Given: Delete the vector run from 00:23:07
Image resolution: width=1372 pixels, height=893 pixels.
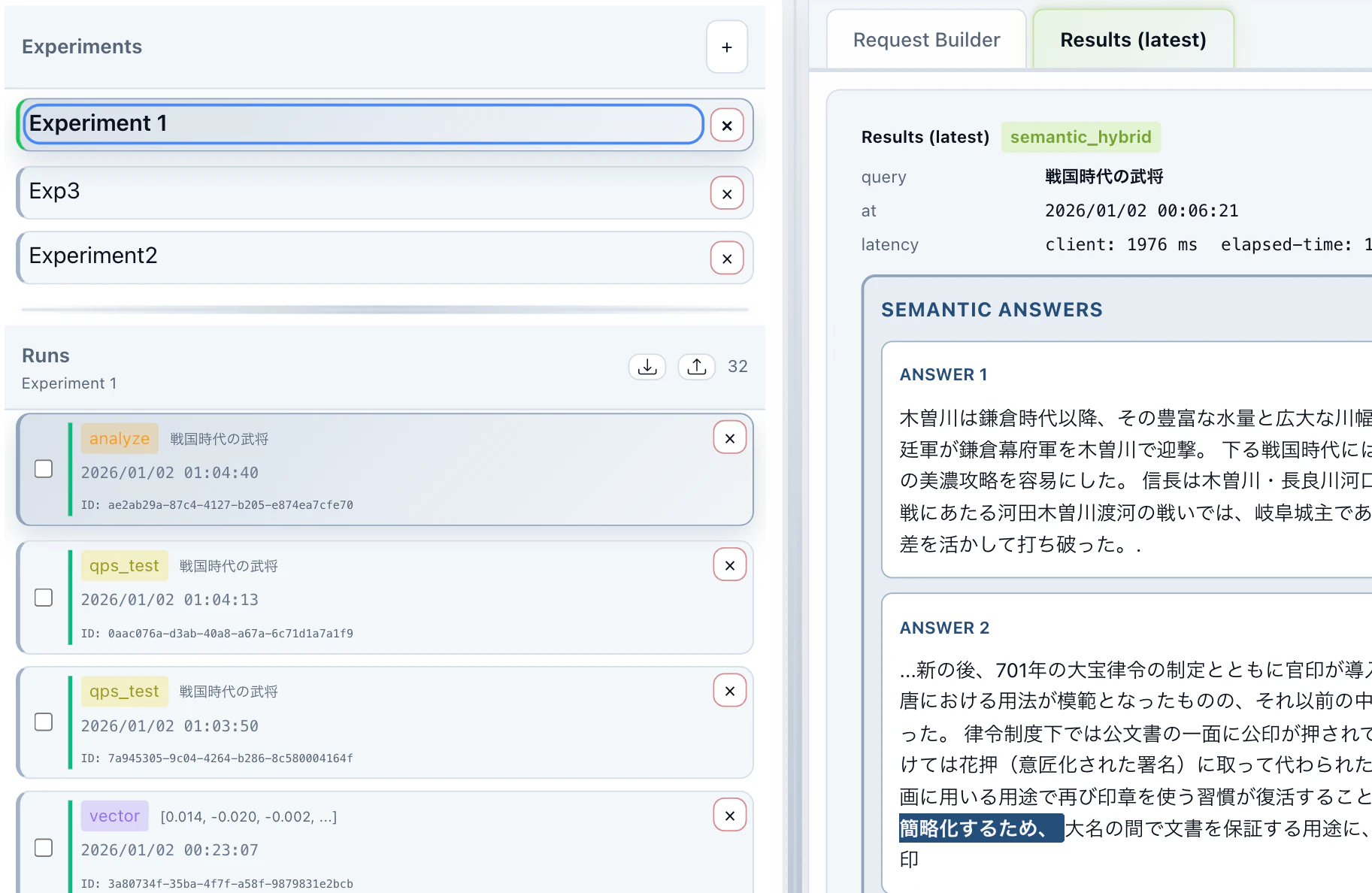Looking at the screenshot, I should (730, 816).
